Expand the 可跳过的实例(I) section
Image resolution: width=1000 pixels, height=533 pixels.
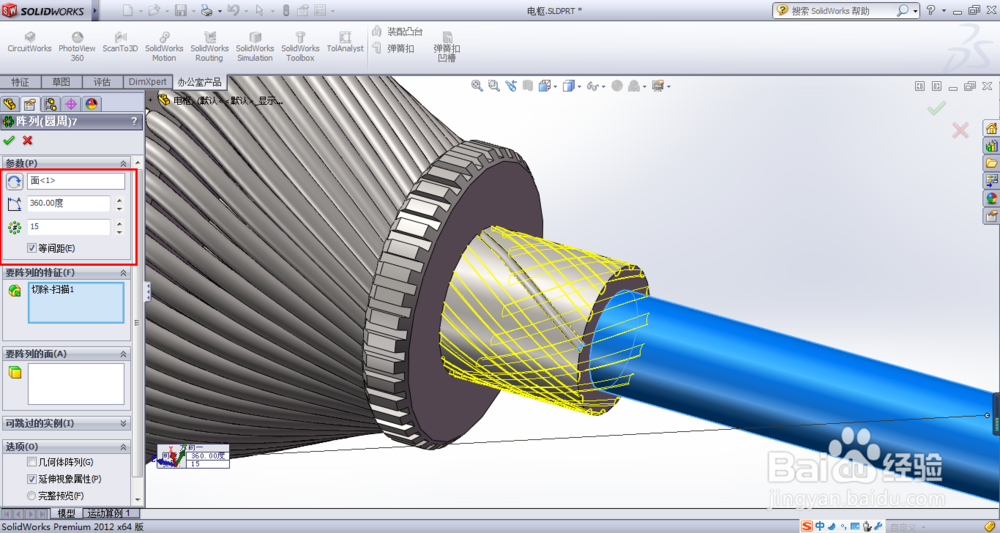(123, 423)
